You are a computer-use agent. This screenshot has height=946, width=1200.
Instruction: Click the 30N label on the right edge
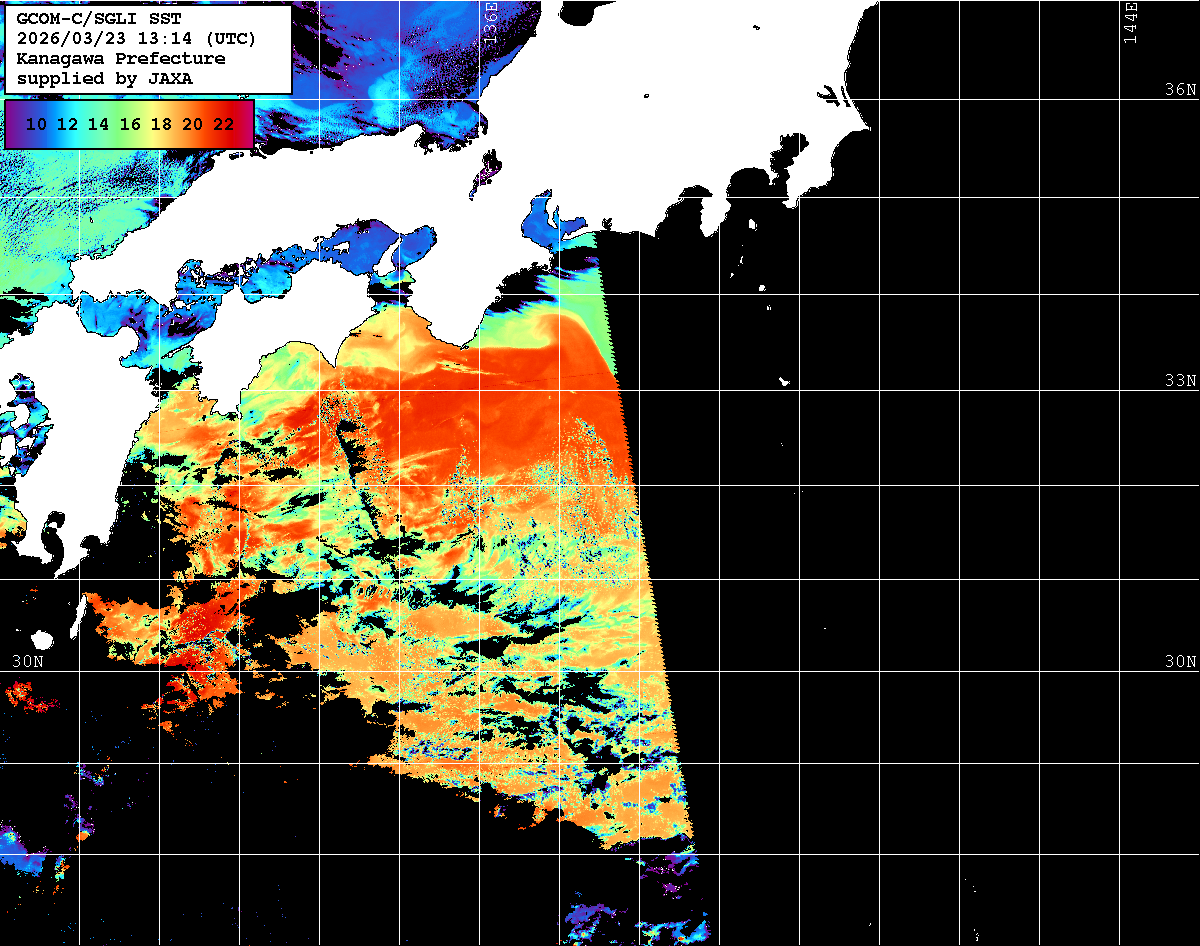pyautogui.click(x=1180, y=662)
